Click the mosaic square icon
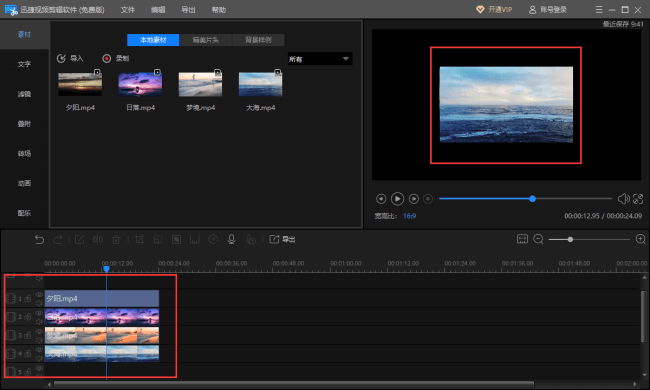The height and width of the screenshot is (390, 650). [177, 240]
